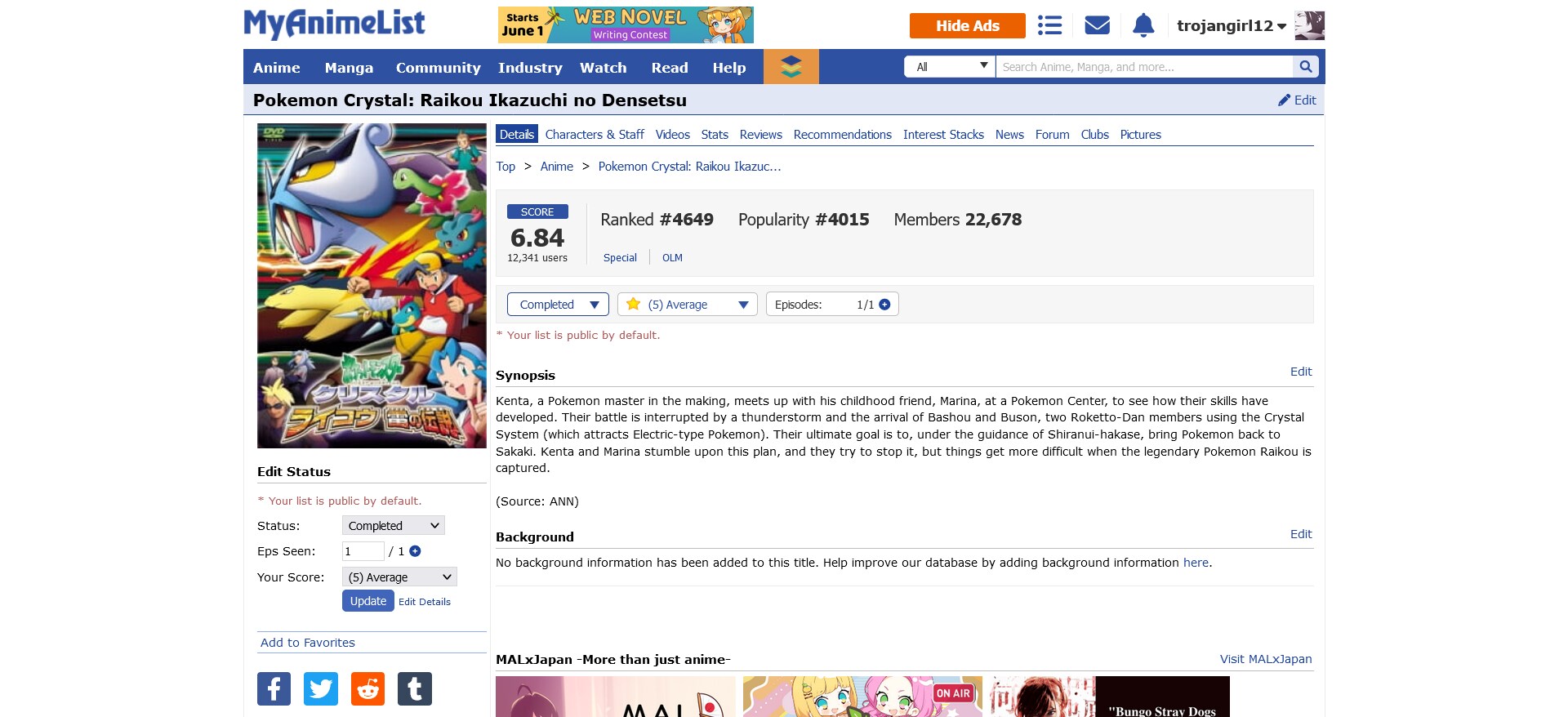
Task: Switch to the Forum tab
Action: pyautogui.click(x=1053, y=135)
